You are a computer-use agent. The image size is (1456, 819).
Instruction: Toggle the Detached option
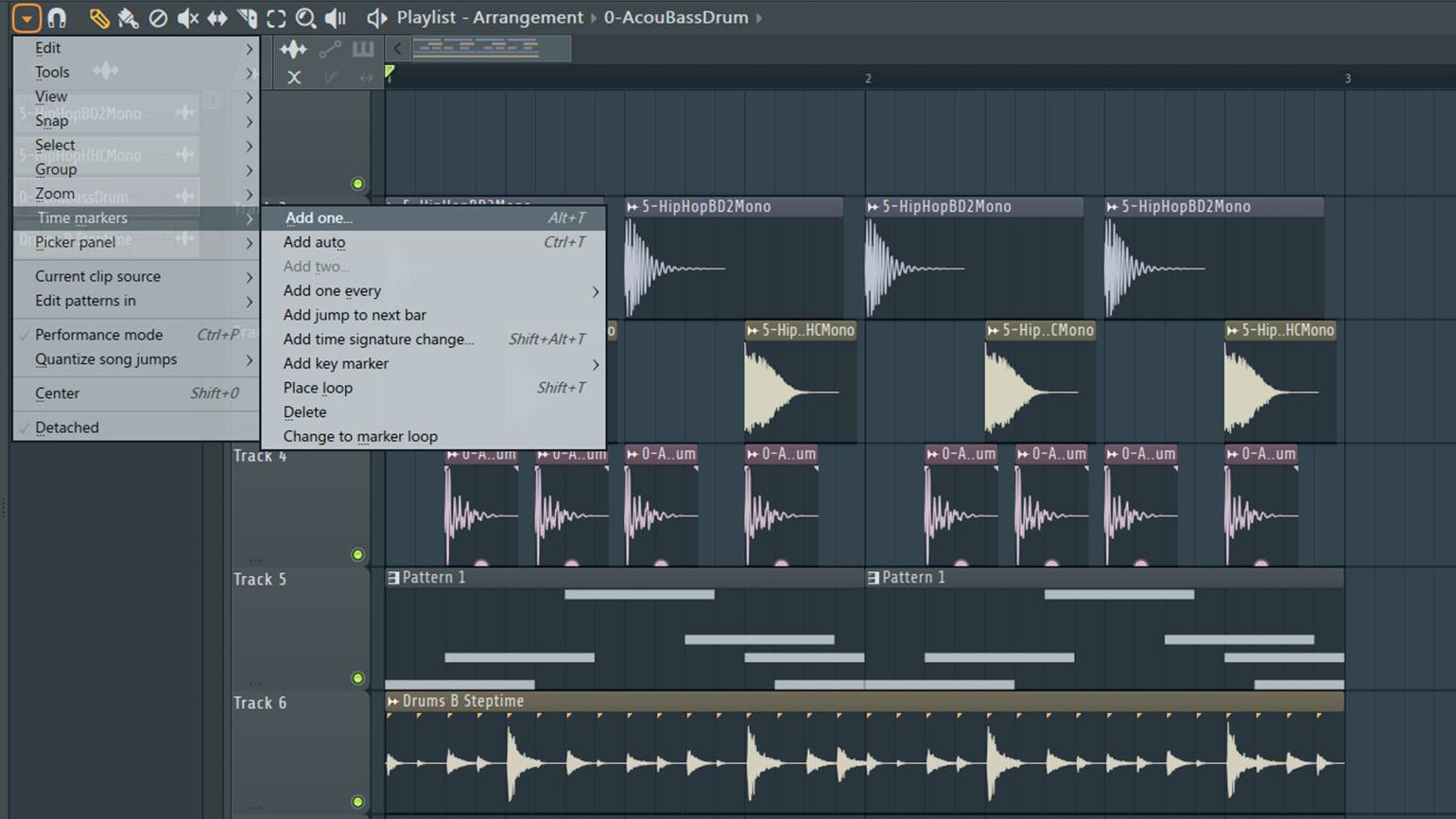pyautogui.click(x=66, y=427)
